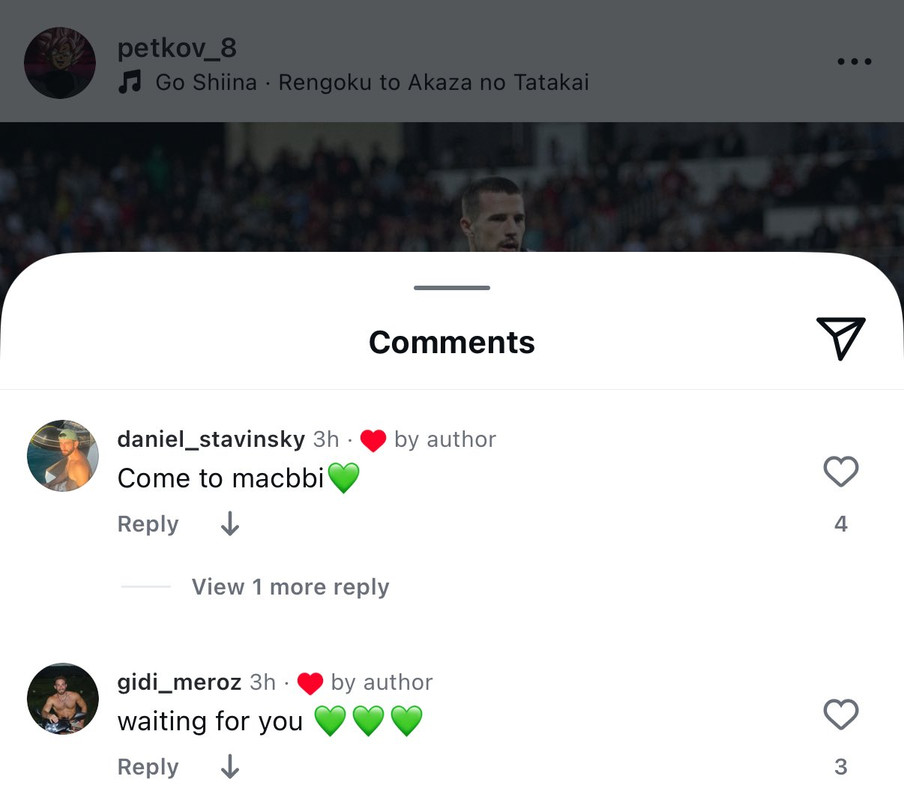View the 4 likes count on daniel_stavinsky's comment
The width and height of the screenshot is (904, 800).
pyautogui.click(x=840, y=524)
